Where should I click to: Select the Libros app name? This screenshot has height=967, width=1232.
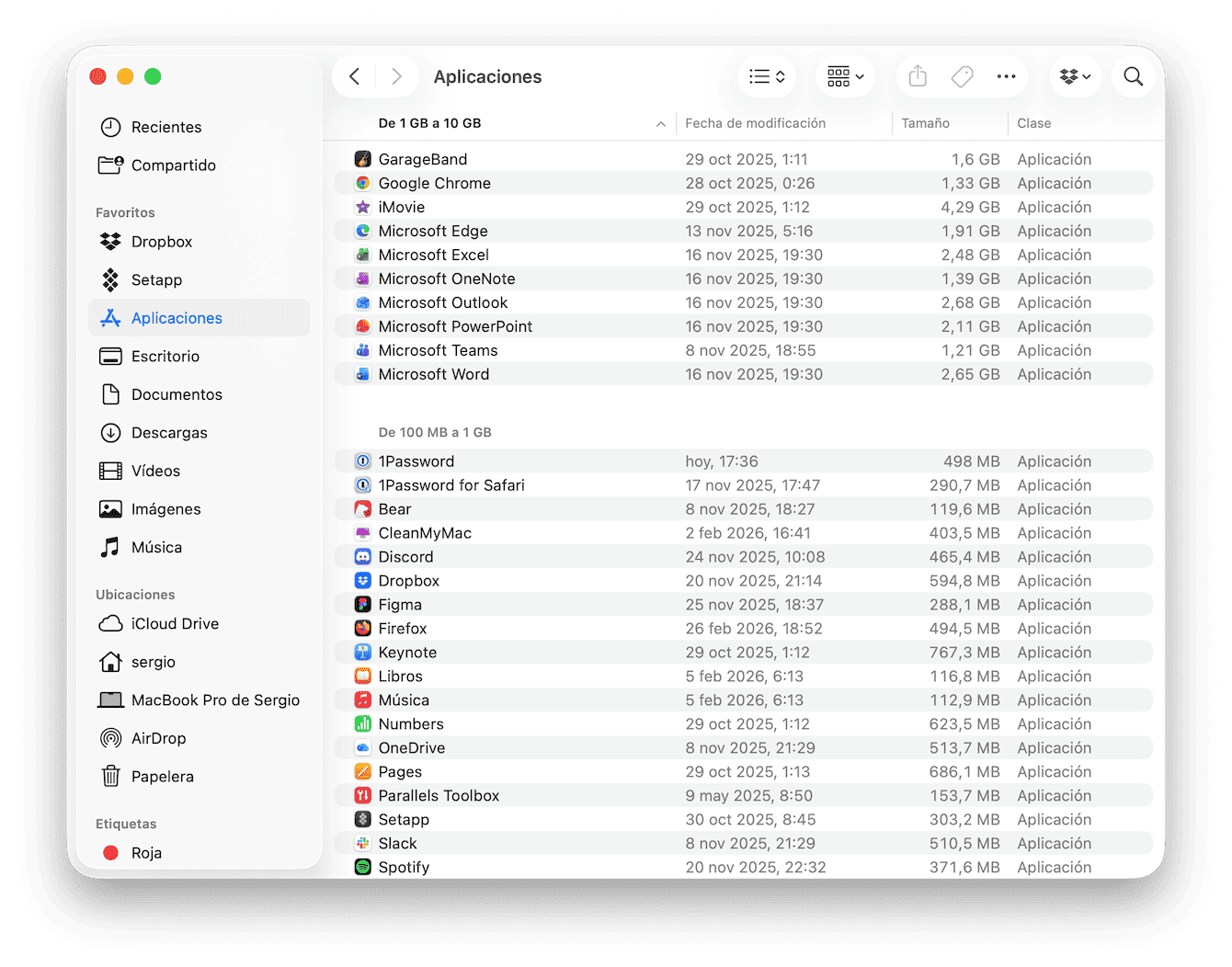(401, 677)
